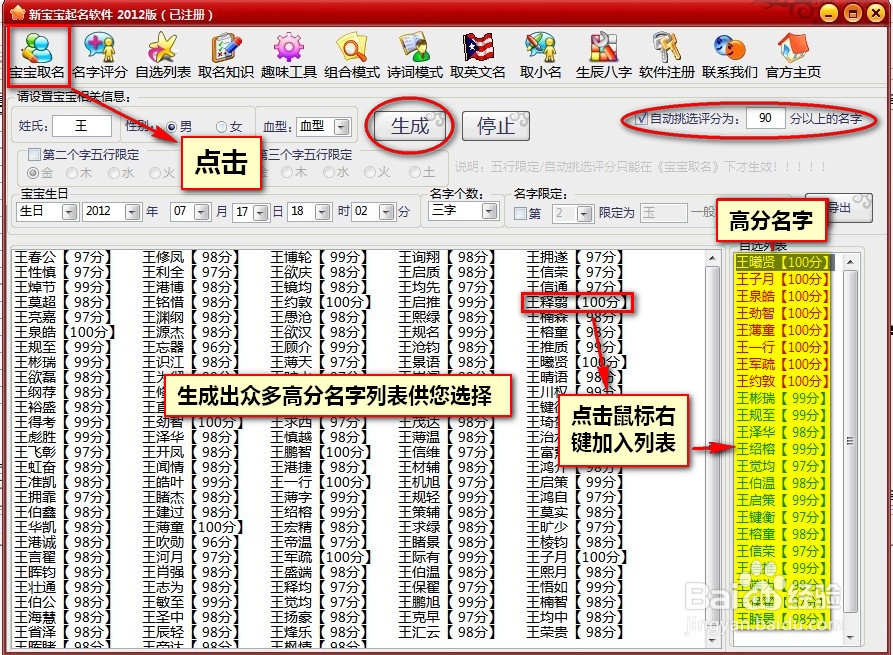Select 王曦贤 100分 in 自选列表
The width and height of the screenshot is (893, 655).
pyautogui.click(x=783, y=262)
